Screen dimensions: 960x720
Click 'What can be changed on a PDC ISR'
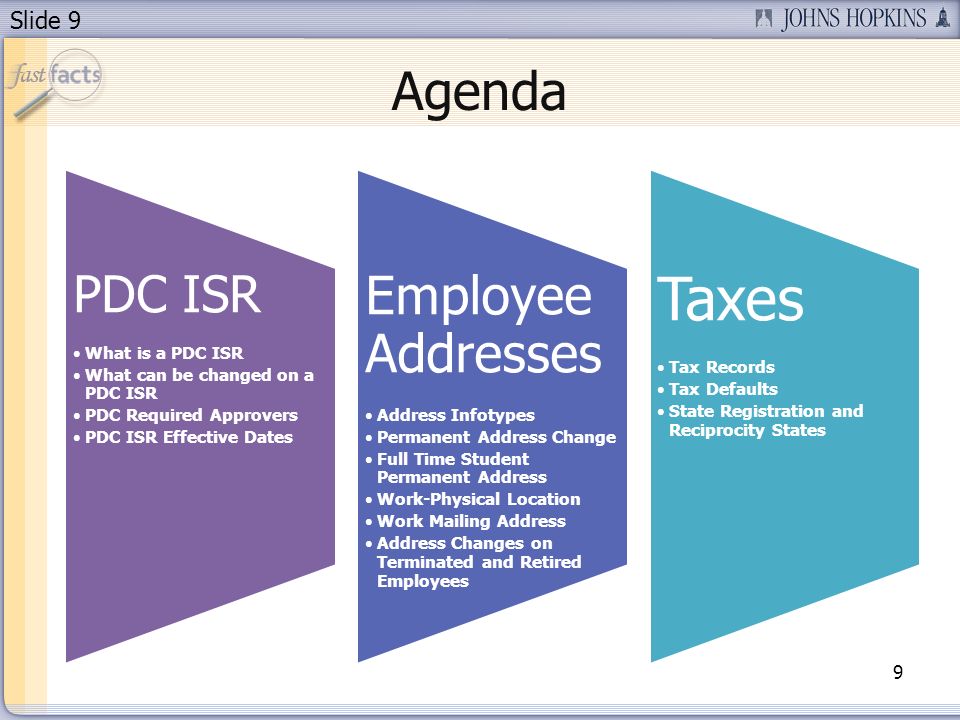pyautogui.click(x=199, y=384)
